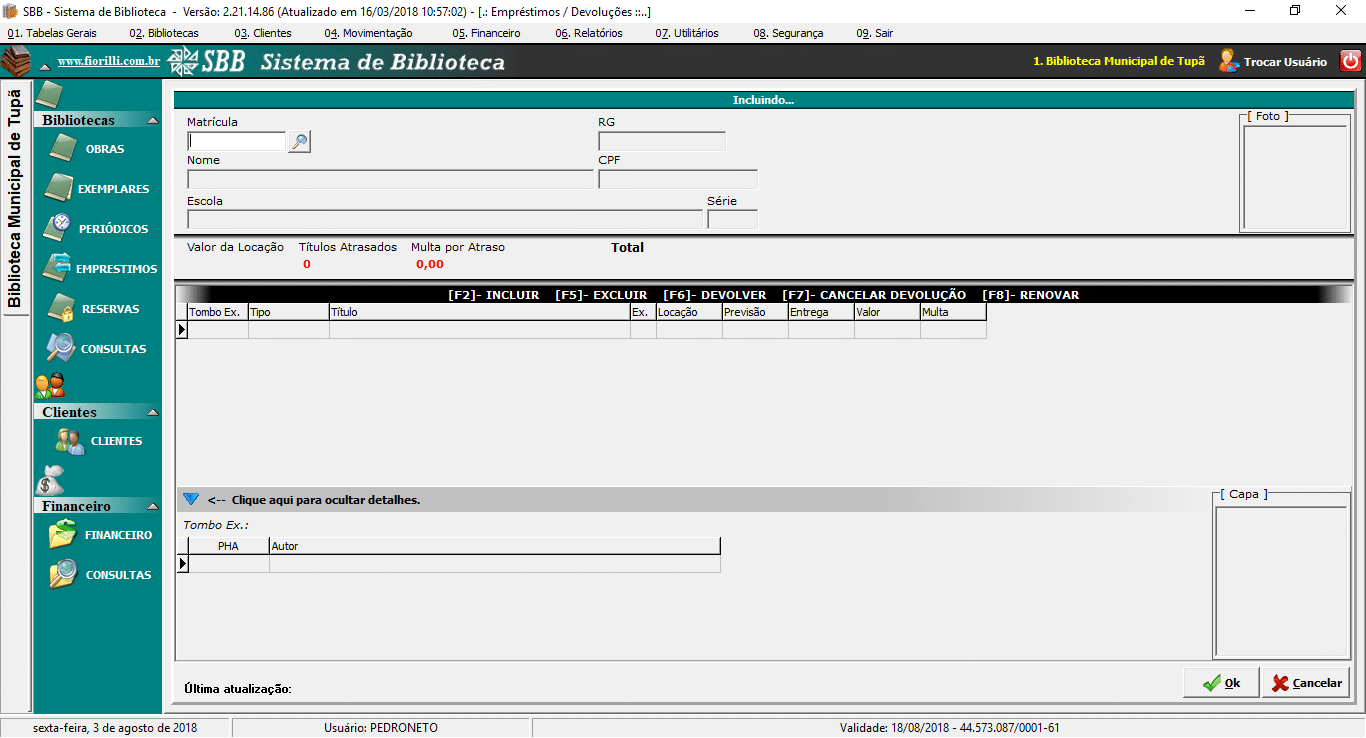Hide details with the blue arrow
1366x738 pixels.
[x=191, y=499]
